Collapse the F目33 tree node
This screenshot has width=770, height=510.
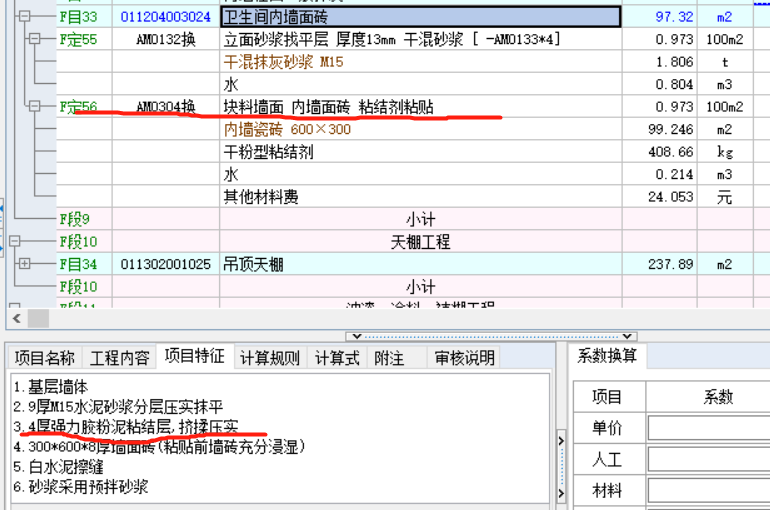pyautogui.click(x=24, y=16)
